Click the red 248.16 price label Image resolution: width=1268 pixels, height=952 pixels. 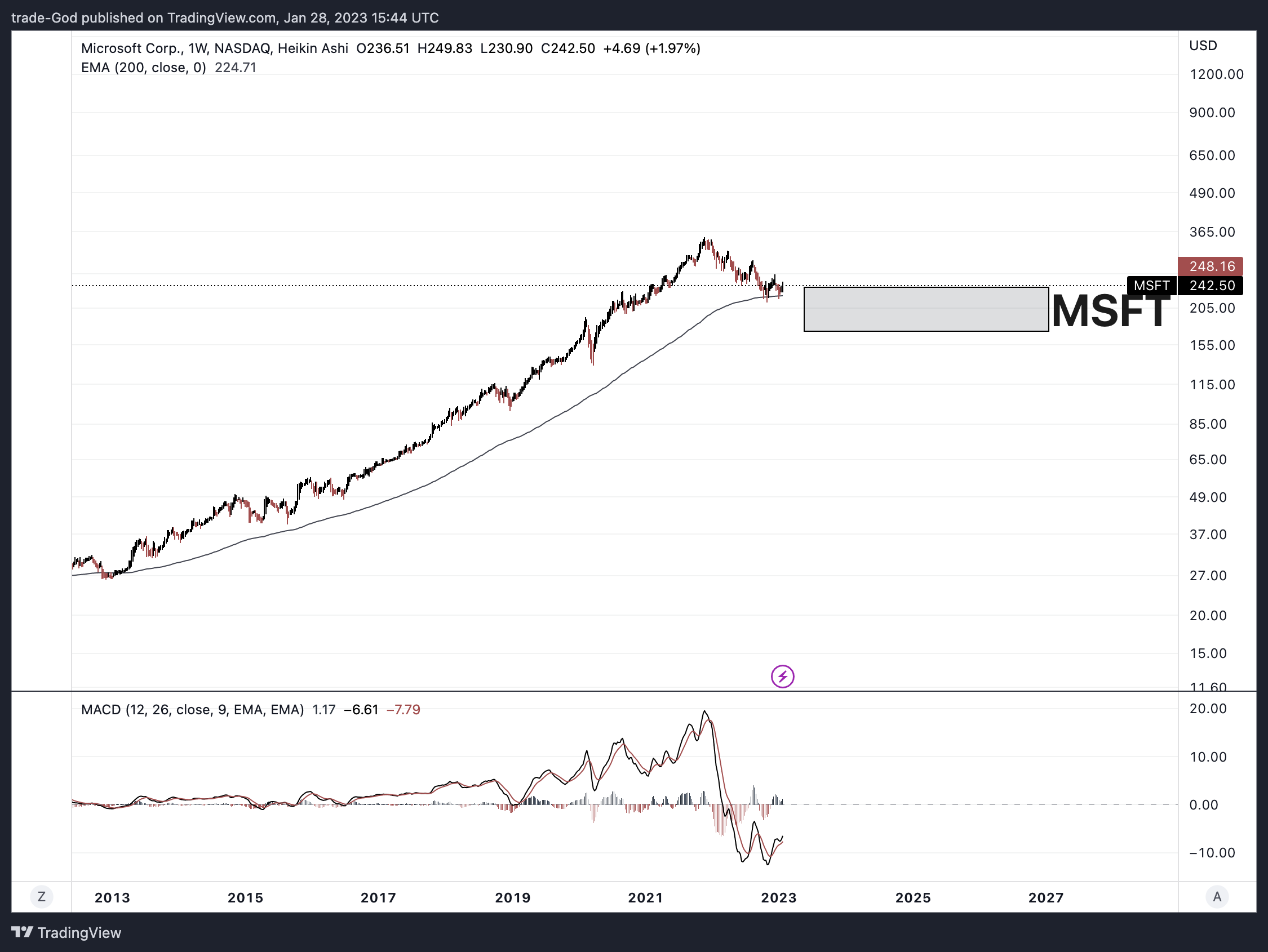coord(1211,266)
